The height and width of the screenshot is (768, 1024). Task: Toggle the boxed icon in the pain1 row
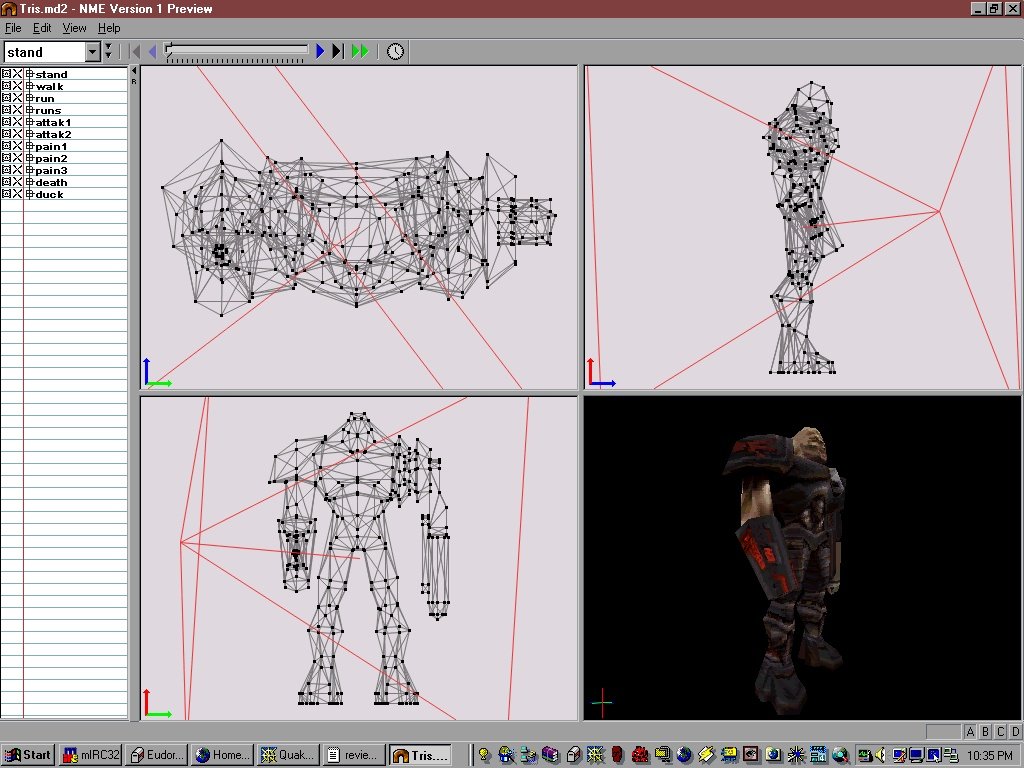(7, 146)
